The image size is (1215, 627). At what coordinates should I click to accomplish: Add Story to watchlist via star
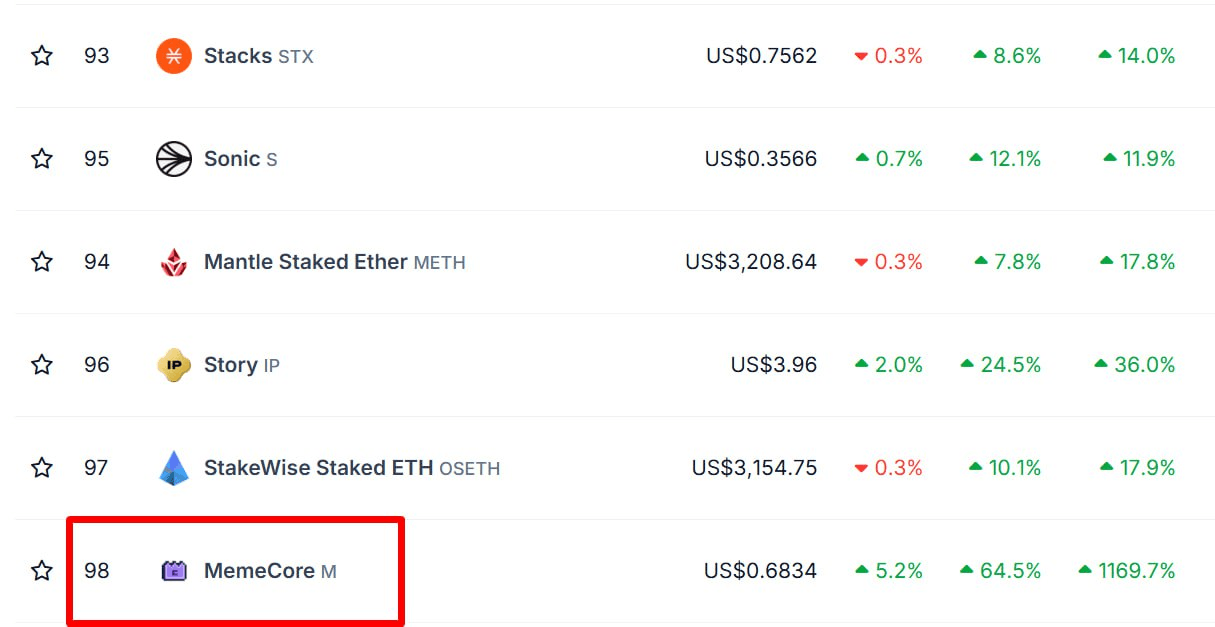pos(41,365)
